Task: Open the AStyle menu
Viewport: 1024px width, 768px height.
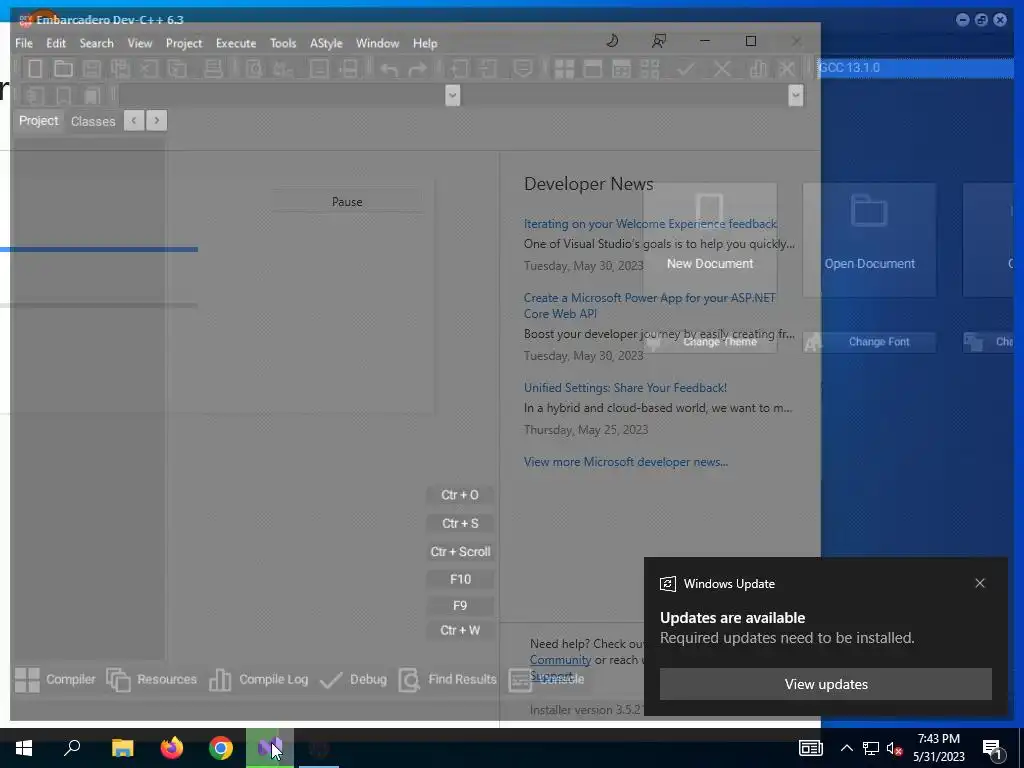Action: coord(326,43)
